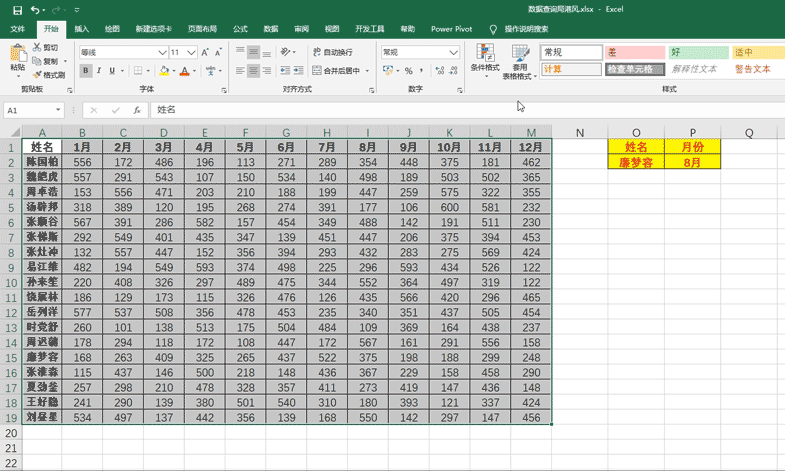Viewport: 785px width, 471px height.
Task: Apply the Warning Text (警告文本) style
Action: click(752, 69)
